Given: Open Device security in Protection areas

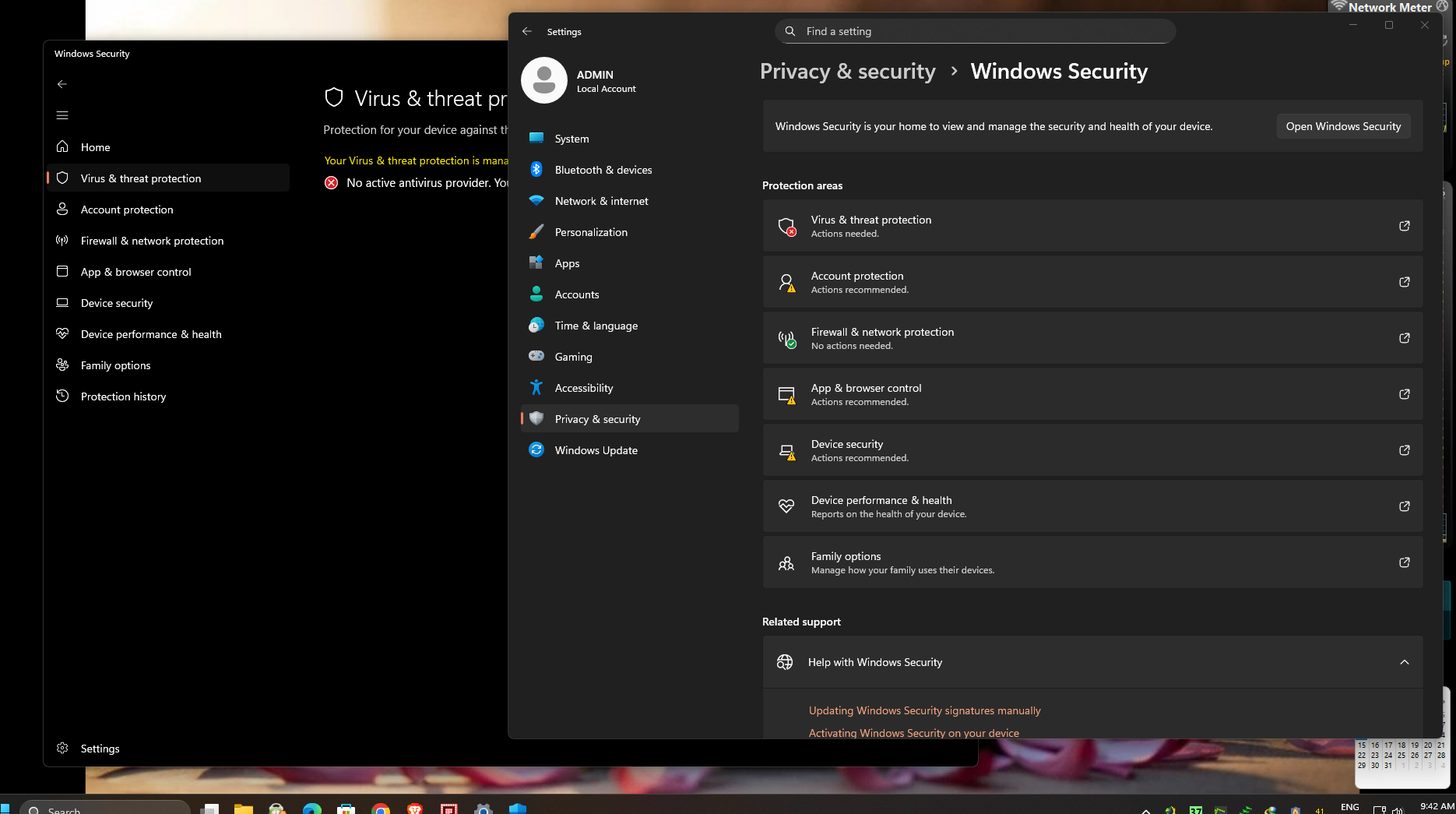Looking at the screenshot, I should pos(1092,450).
